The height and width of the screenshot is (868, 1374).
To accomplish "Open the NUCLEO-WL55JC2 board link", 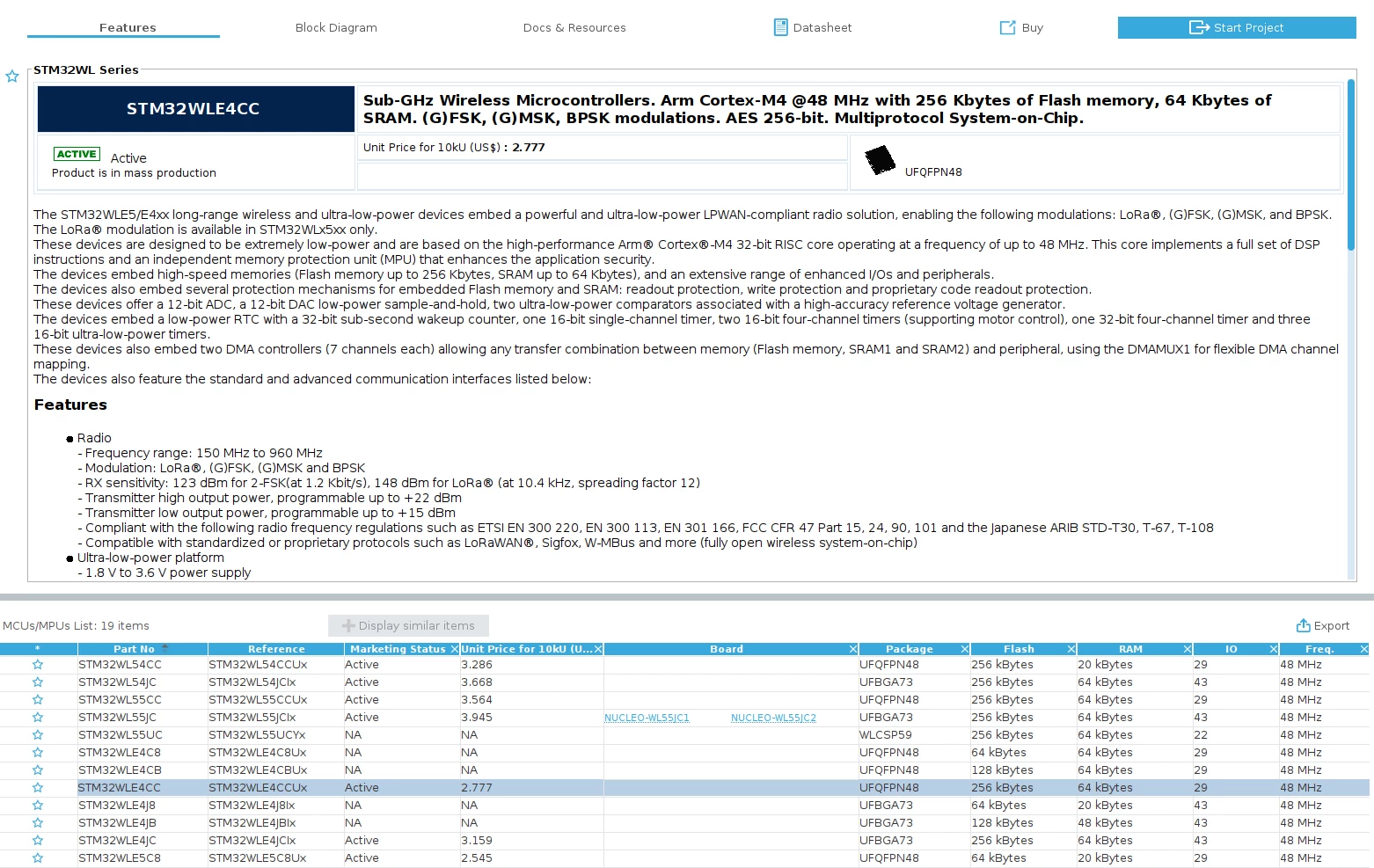I will 773,718.
